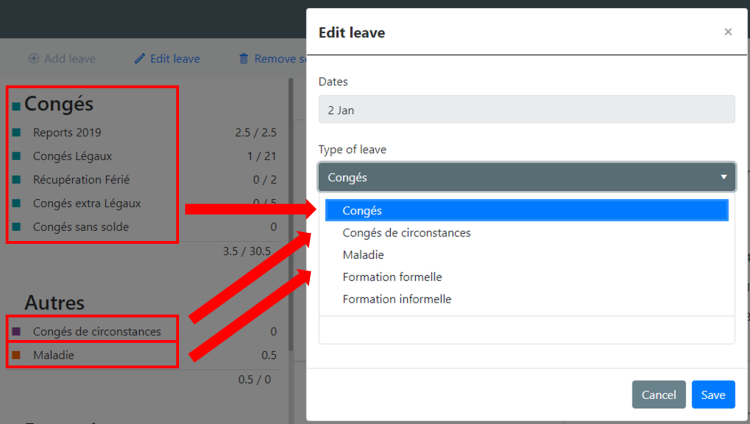Close the Edit leave dialog

(x=728, y=32)
